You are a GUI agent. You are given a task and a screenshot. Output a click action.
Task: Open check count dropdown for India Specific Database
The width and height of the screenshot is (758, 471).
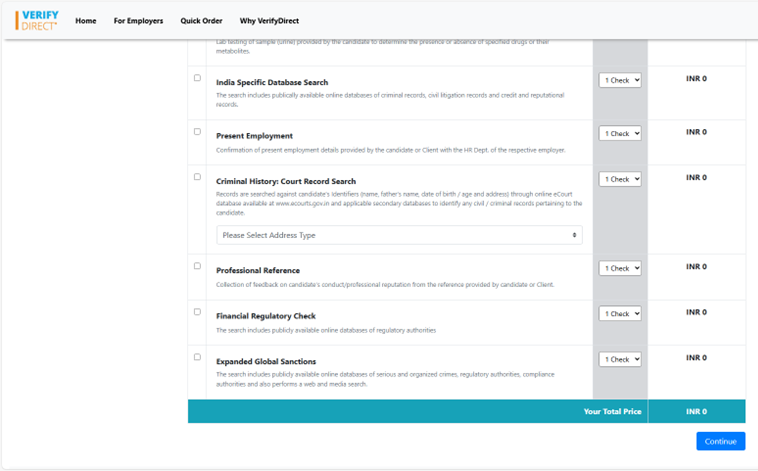click(x=620, y=80)
